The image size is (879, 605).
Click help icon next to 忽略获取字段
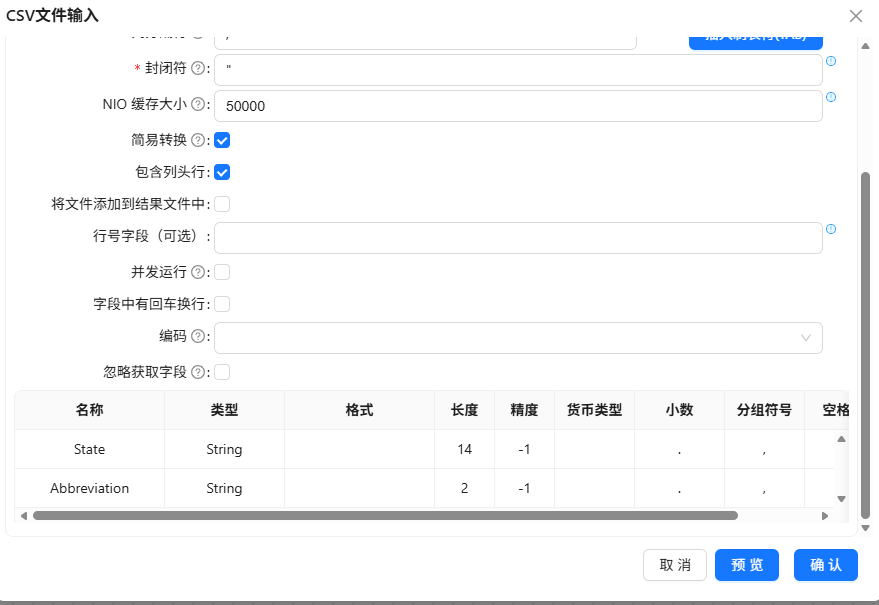point(198,372)
